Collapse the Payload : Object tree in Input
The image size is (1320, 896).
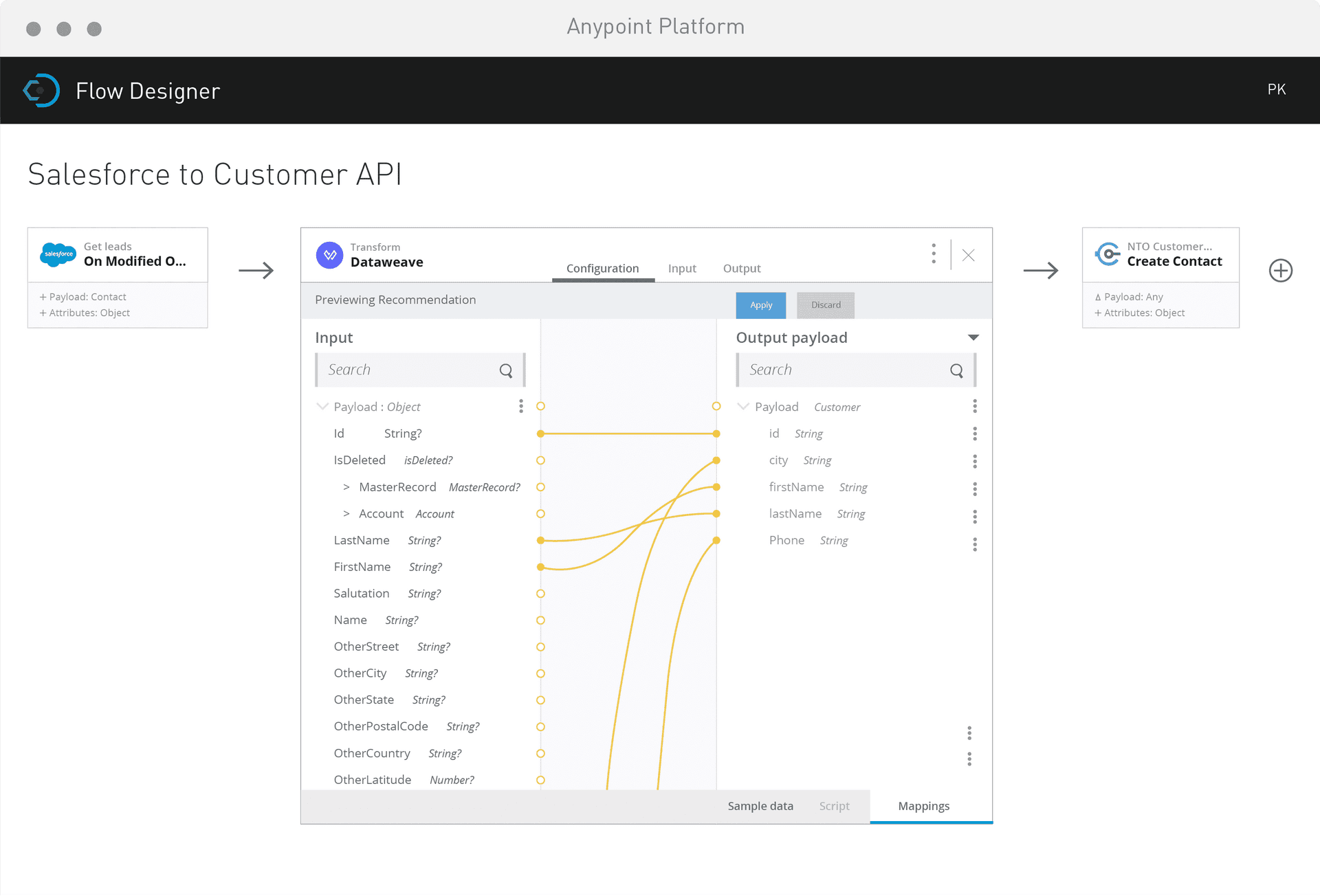pyautogui.click(x=322, y=406)
